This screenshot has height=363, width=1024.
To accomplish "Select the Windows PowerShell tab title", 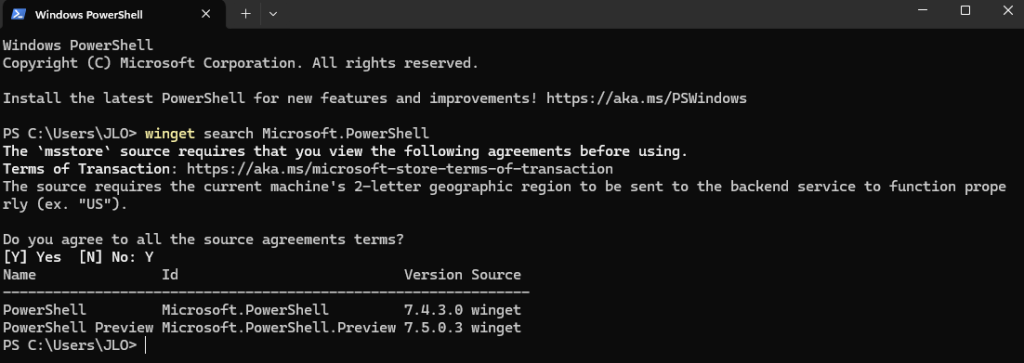I will [x=89, y=14].
